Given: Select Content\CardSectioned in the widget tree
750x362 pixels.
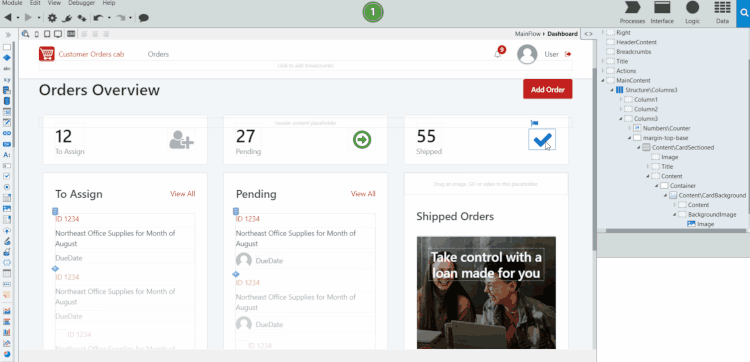Looking at the screenshot, I should tap(683, 147).
